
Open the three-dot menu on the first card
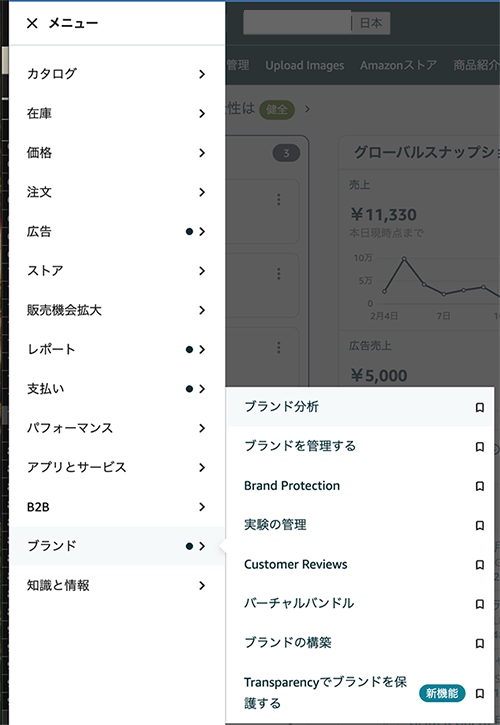(278, 199)
